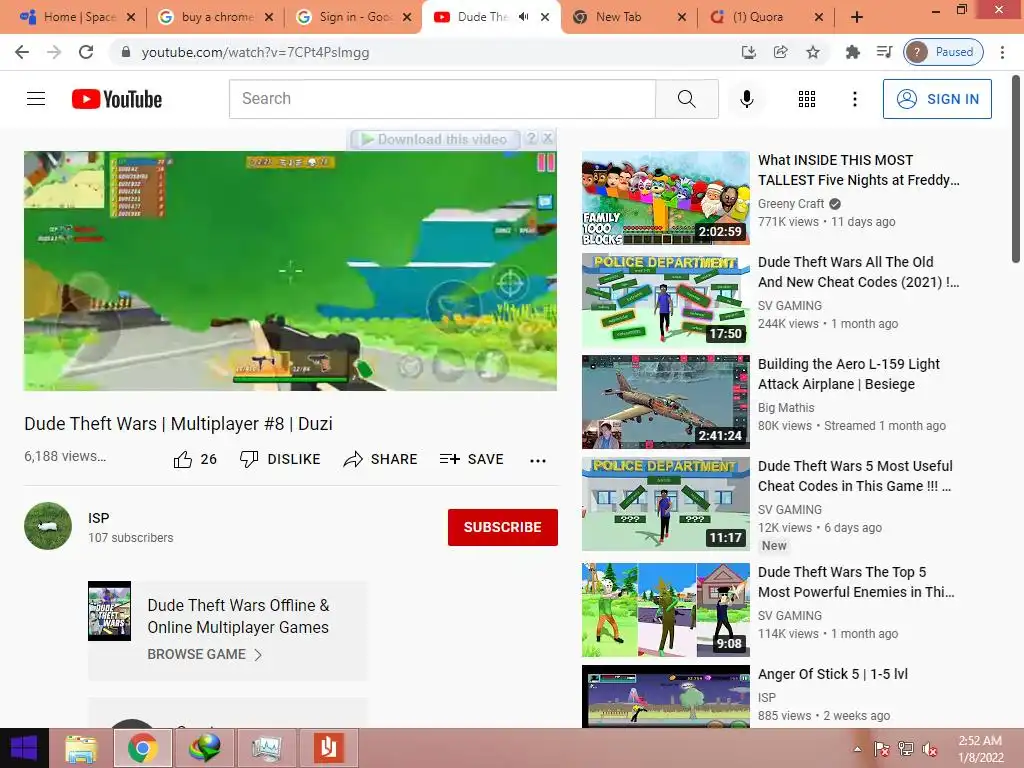Viewport: 1024px width, 768px height.
Task: Bookmark this page with the star icon
Action: 812,52
